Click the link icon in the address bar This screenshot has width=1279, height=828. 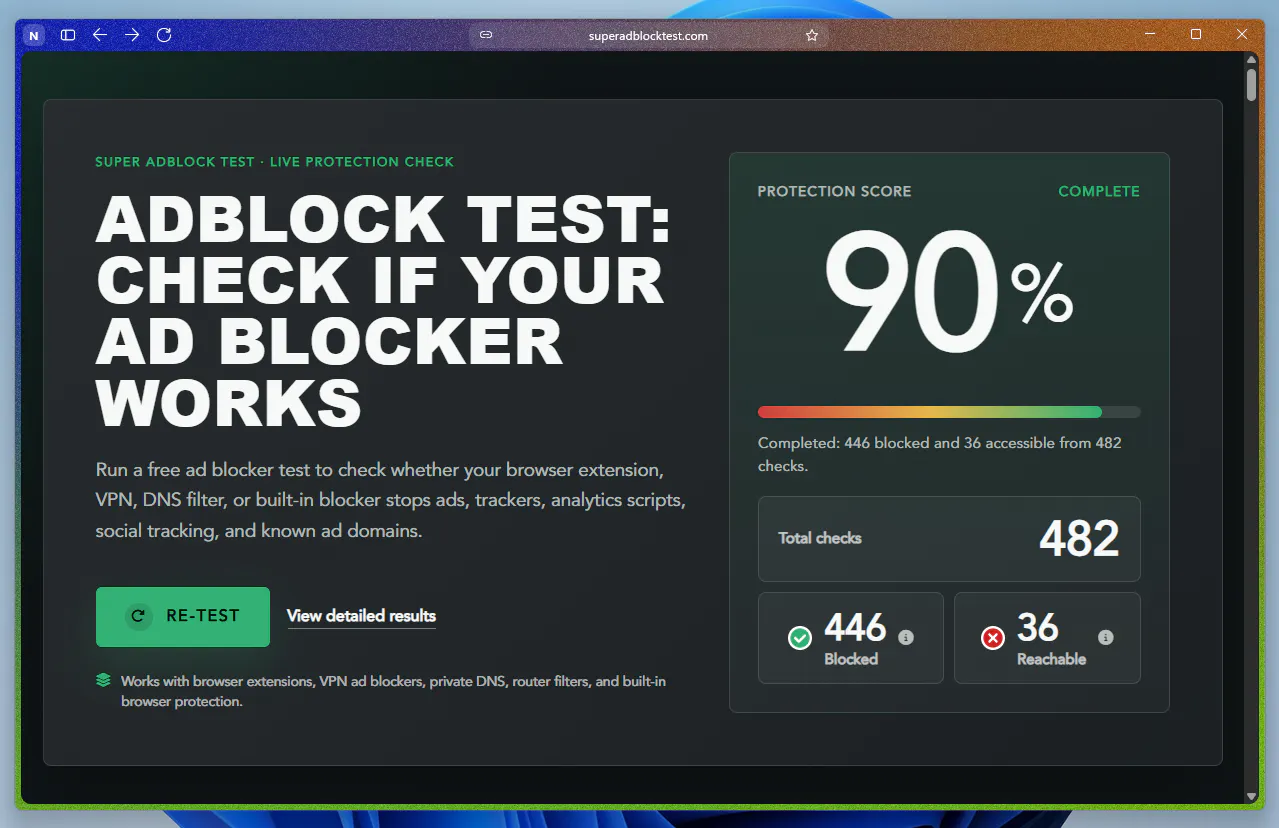[486, 35]
